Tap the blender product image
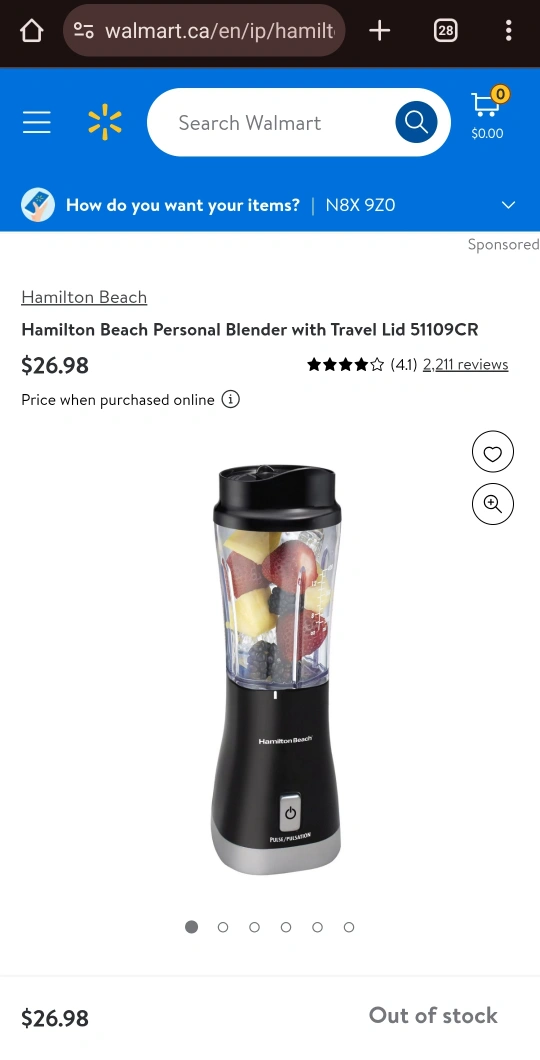 click(276, 669)
